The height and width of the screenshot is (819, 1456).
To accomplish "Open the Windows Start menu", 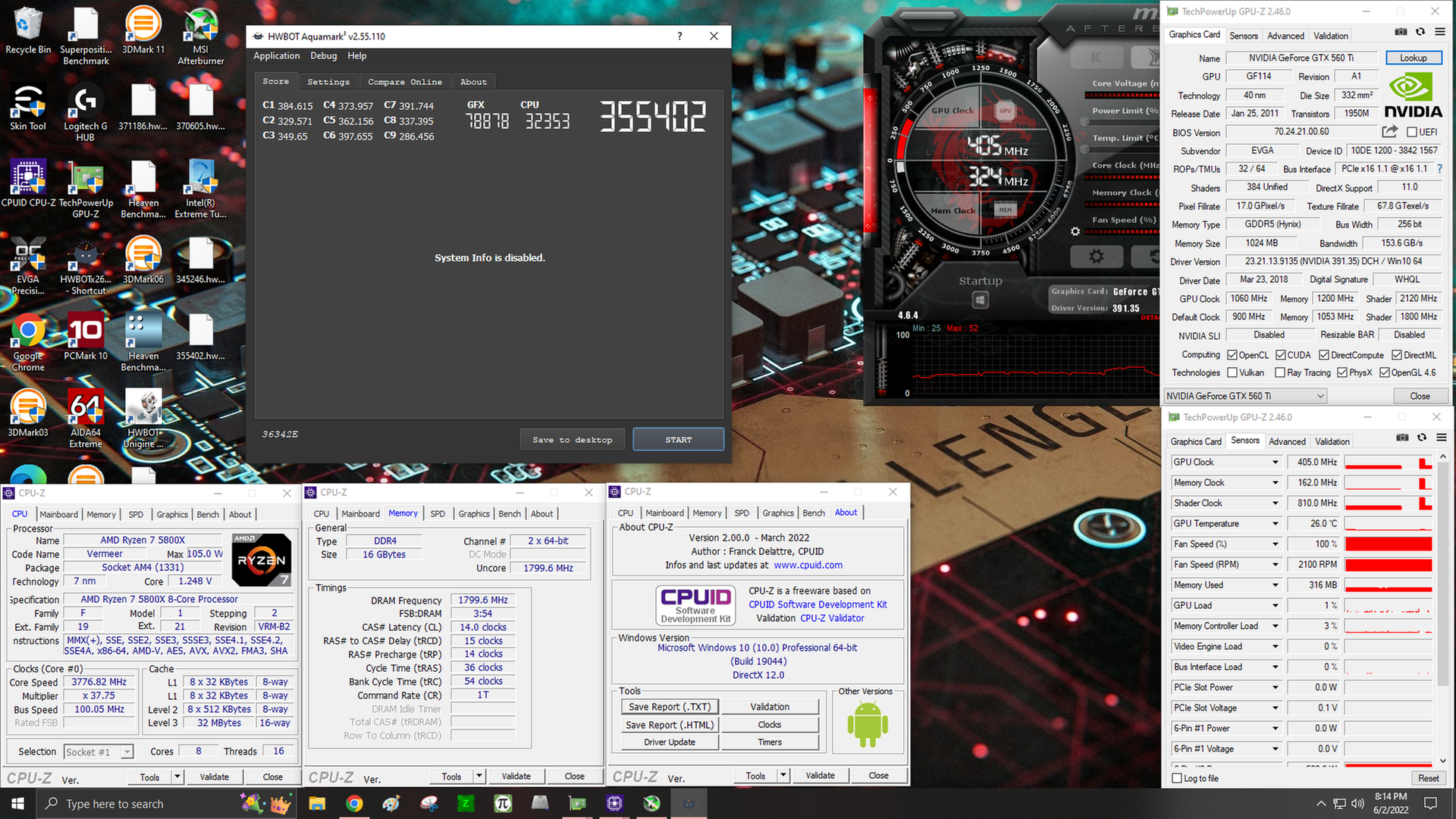I will point(17,803).
